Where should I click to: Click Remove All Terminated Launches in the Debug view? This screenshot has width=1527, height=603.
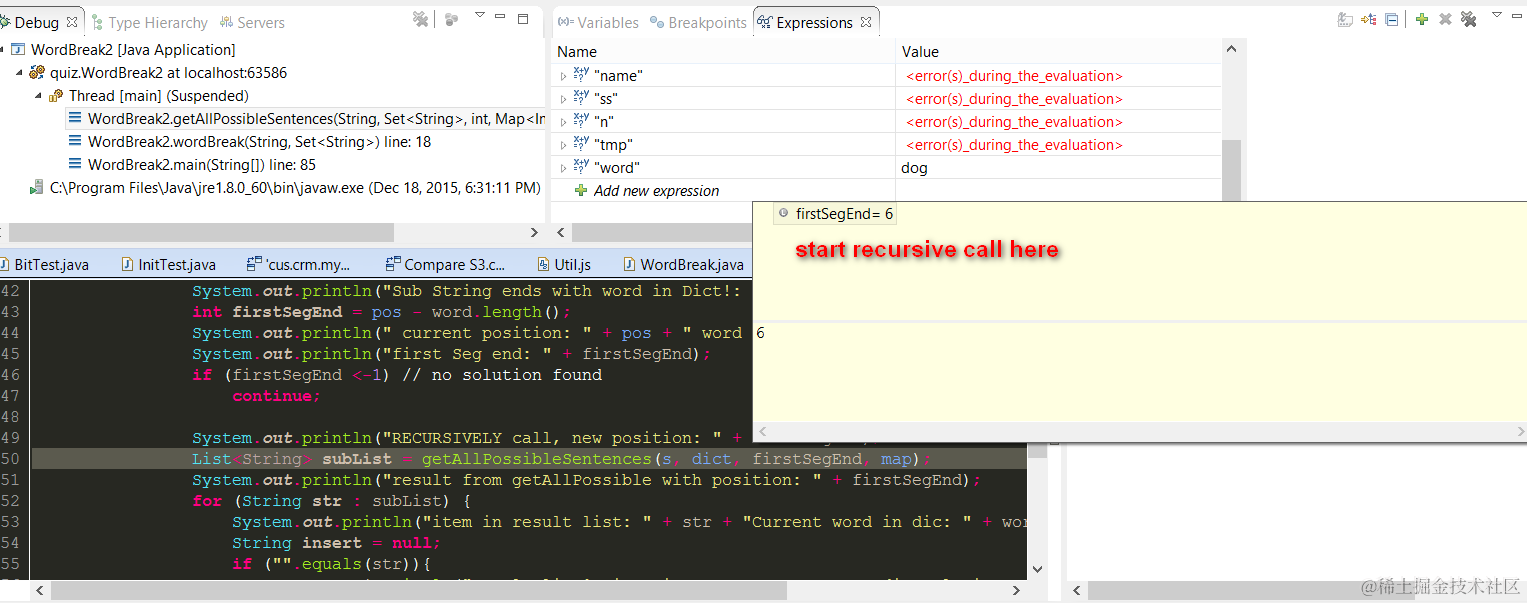click(421, 19)
